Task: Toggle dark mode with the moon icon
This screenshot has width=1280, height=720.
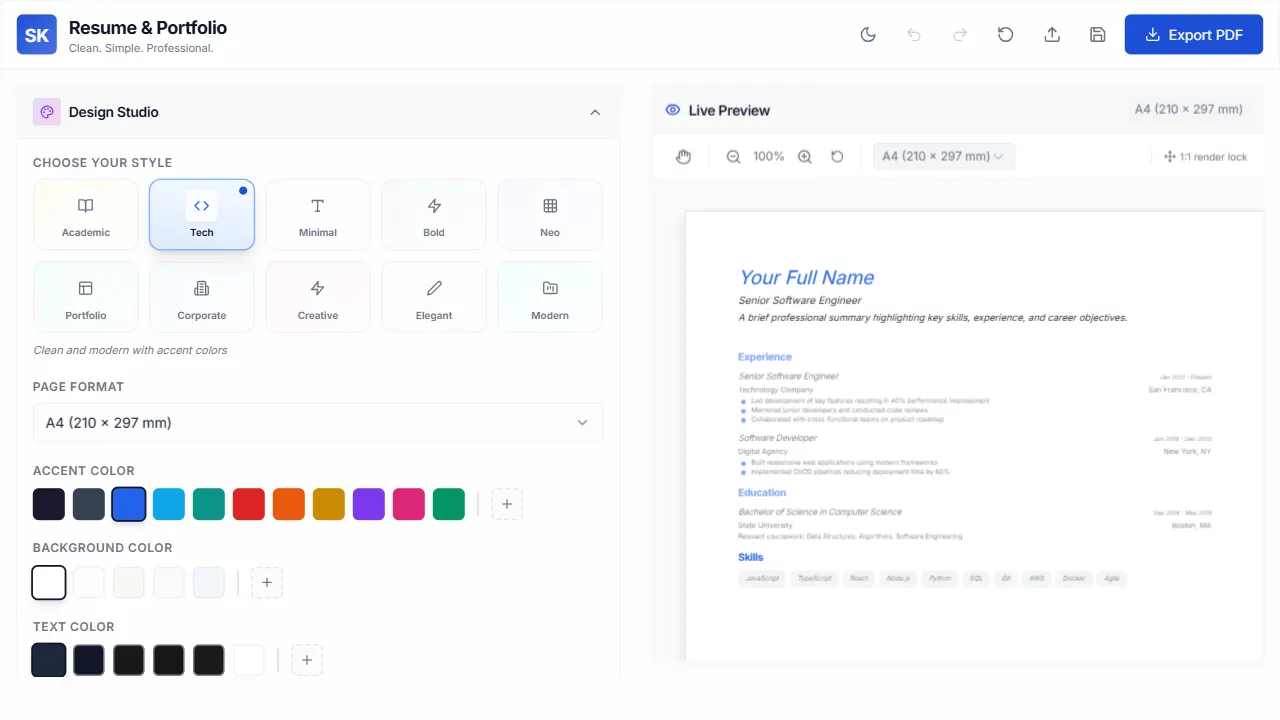Action: (x=868, y=35)
